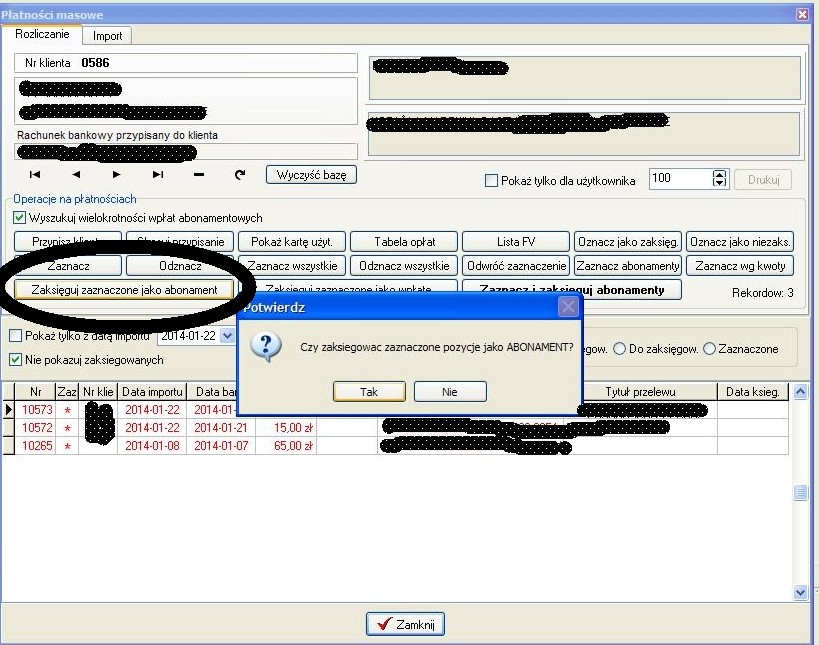Click the delete record minus icon

tap(198, 175)
